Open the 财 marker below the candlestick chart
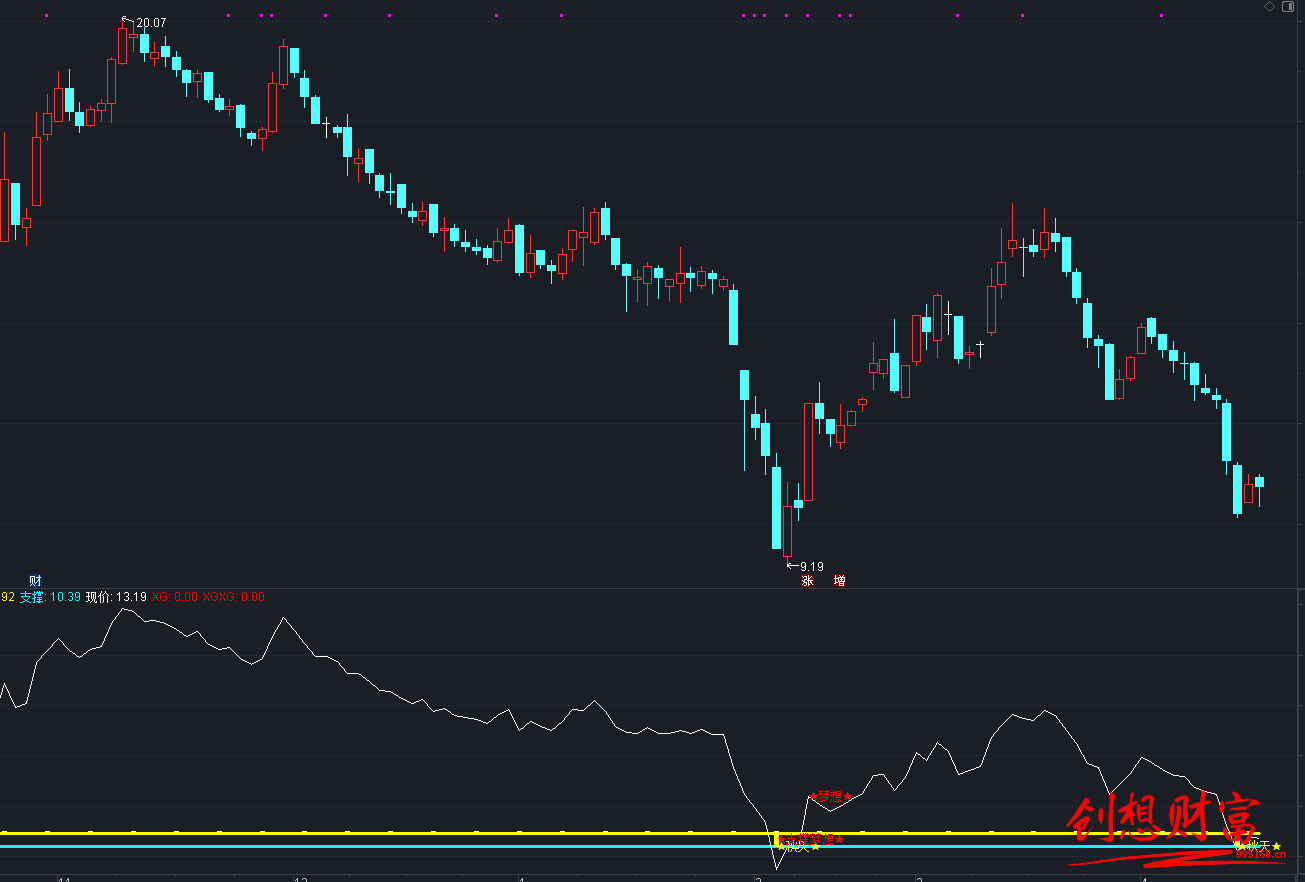This screenshot has height=882, width=1305. 35,580
